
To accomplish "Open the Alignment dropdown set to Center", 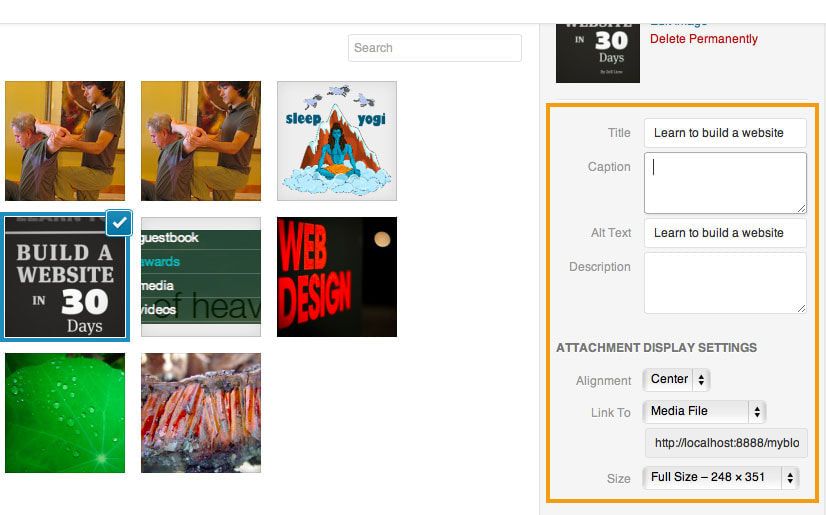I will click(677, 380).
